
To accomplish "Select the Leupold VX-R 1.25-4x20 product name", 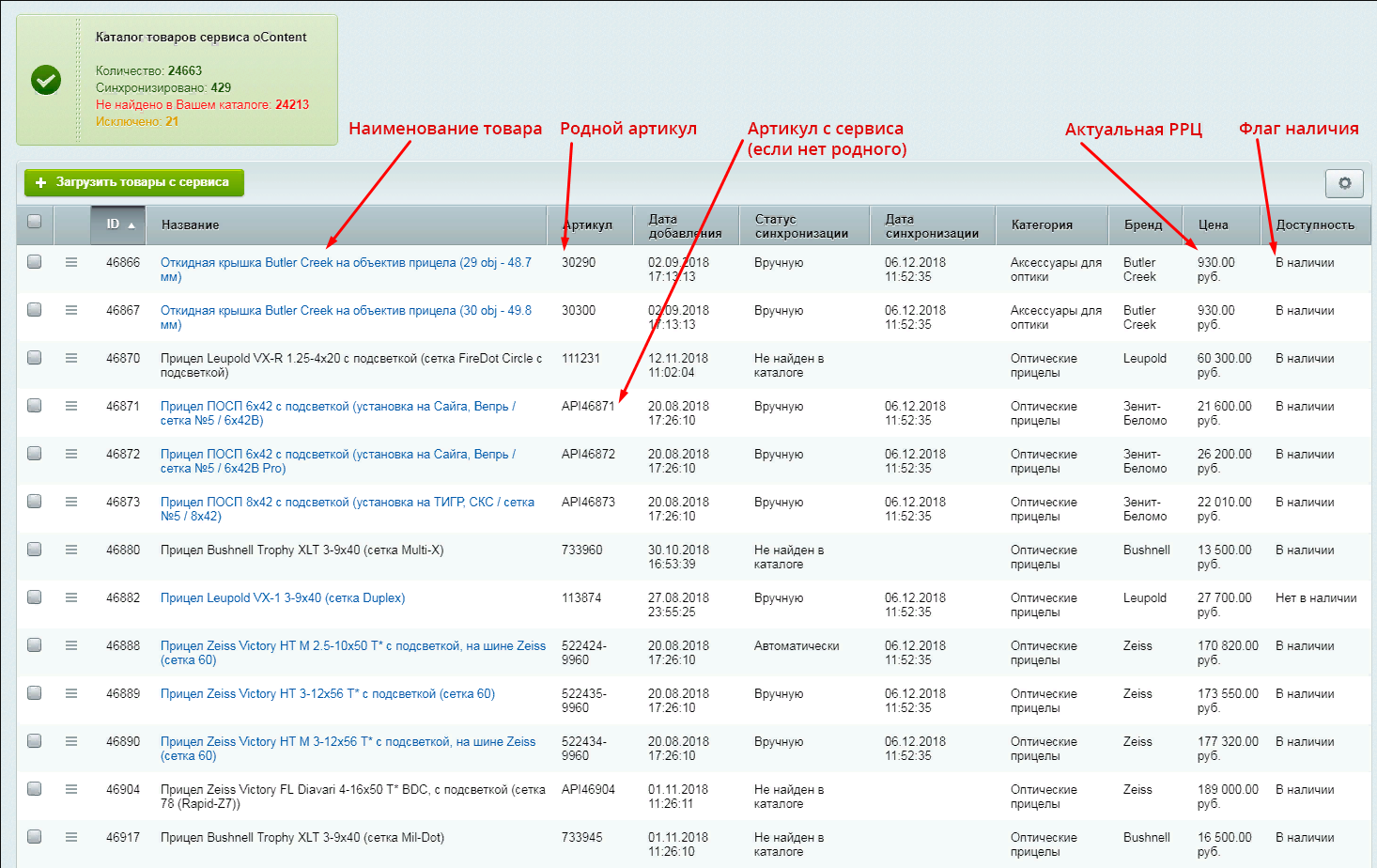I will (351, 365).
